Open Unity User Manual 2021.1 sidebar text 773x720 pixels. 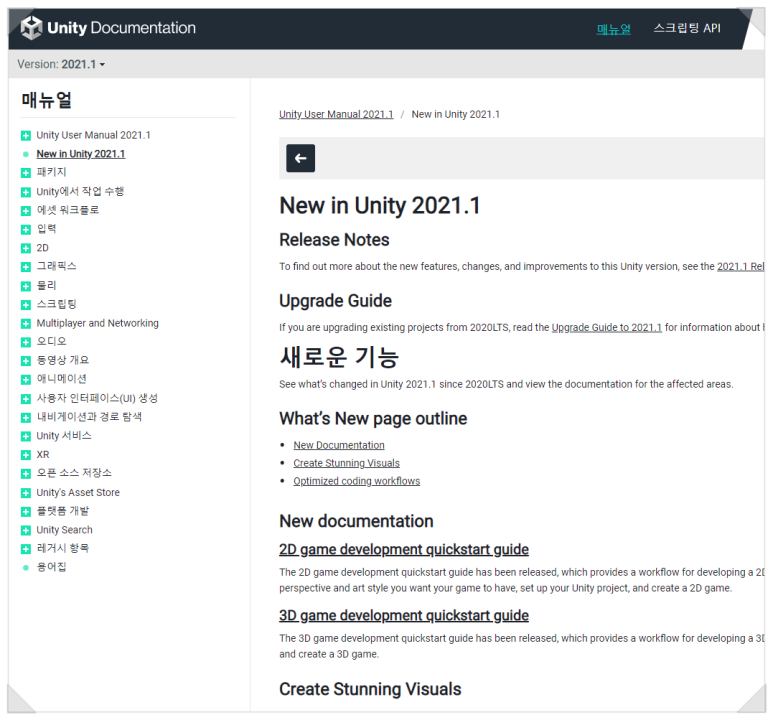(94, 135)
